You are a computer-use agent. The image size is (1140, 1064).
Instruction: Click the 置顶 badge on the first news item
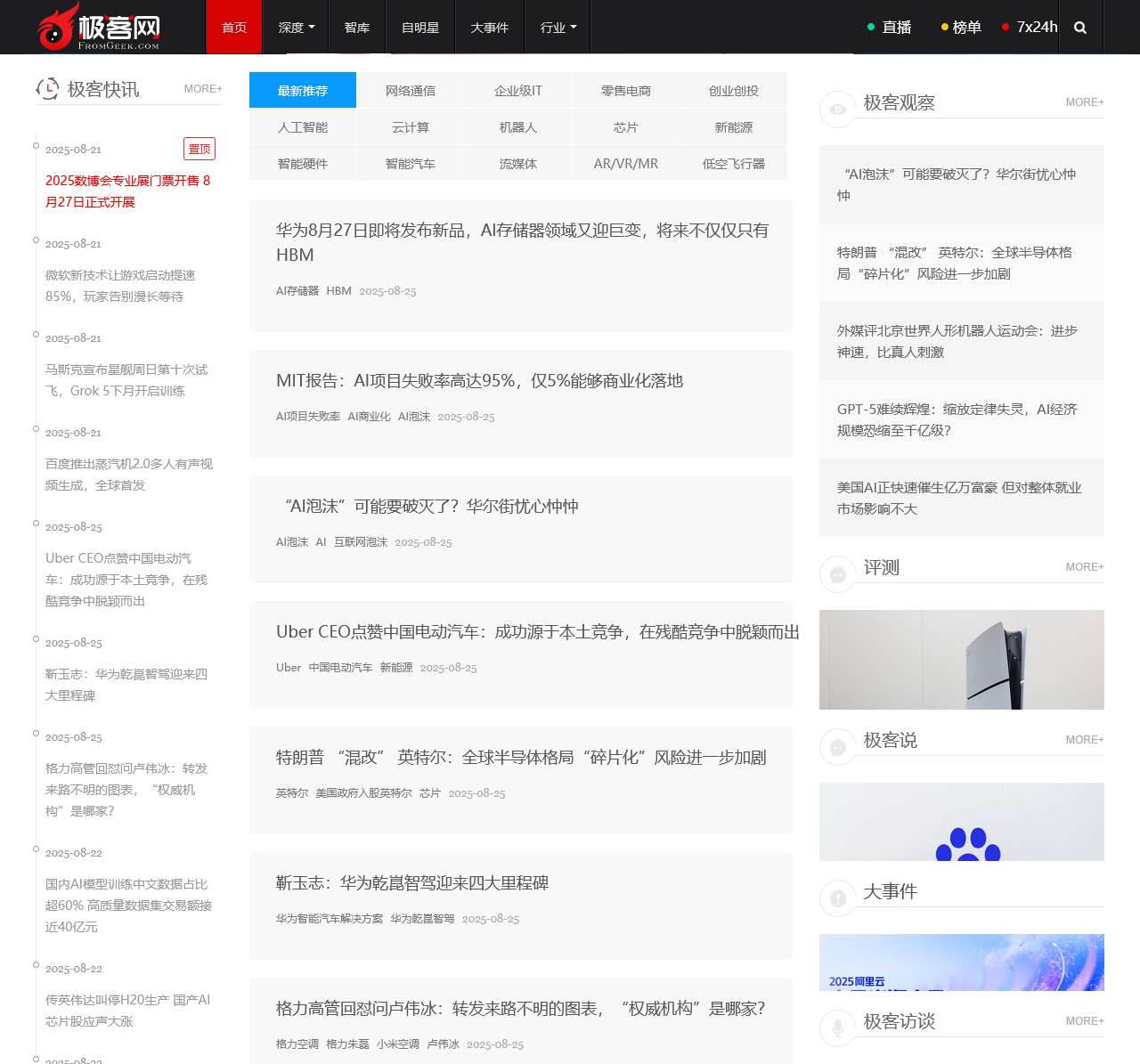(x=199, y=149)
